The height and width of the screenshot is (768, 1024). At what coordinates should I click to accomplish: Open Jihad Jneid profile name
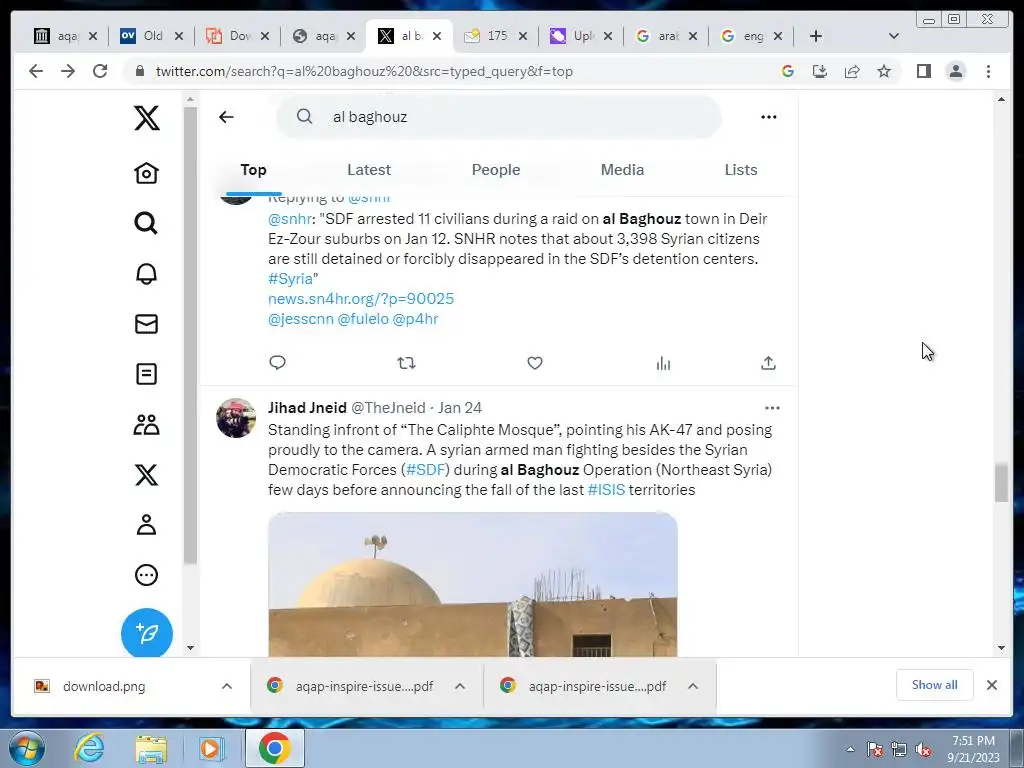(x=307, y=408)
